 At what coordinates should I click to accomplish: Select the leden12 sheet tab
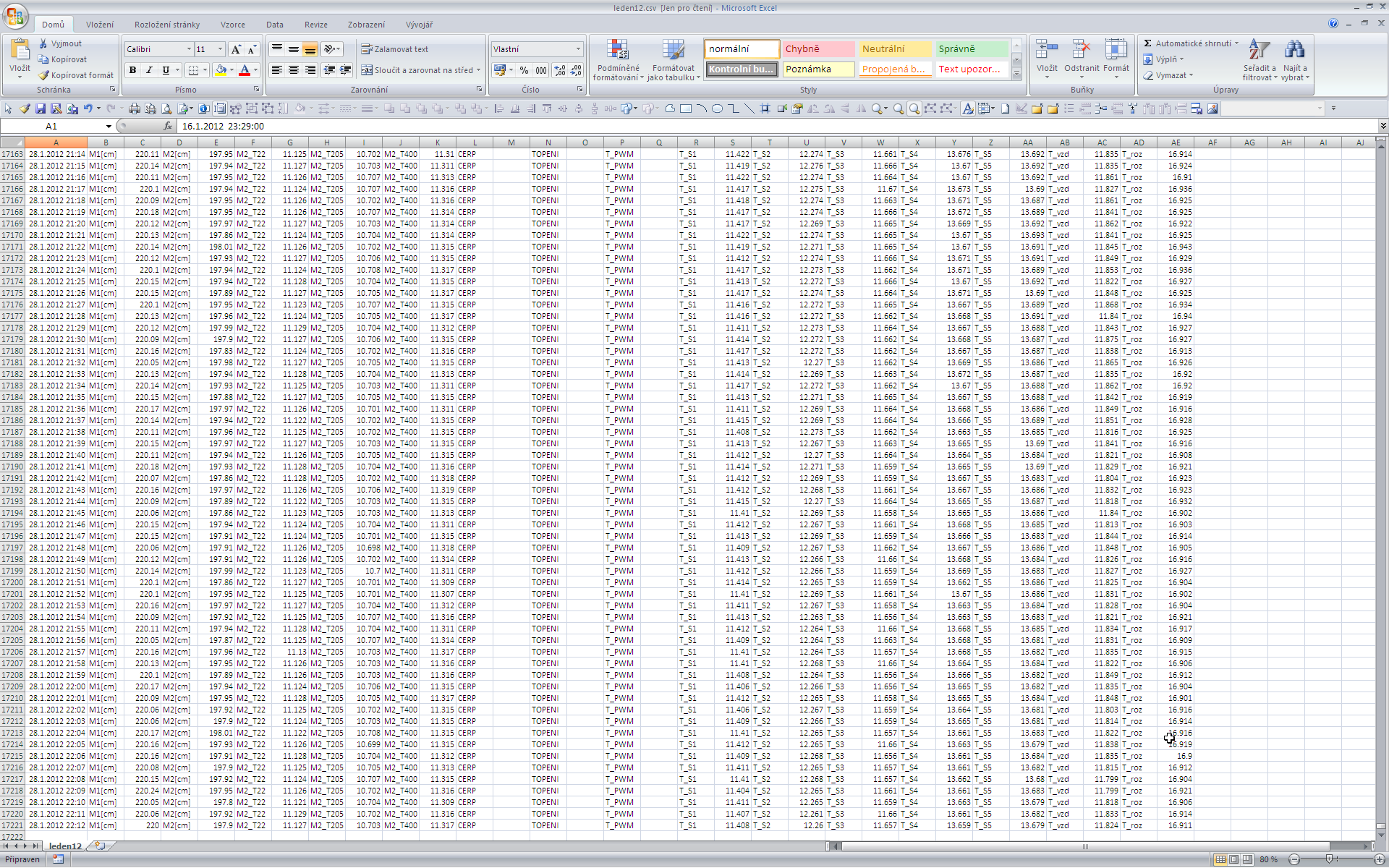[x=65, y=846]
